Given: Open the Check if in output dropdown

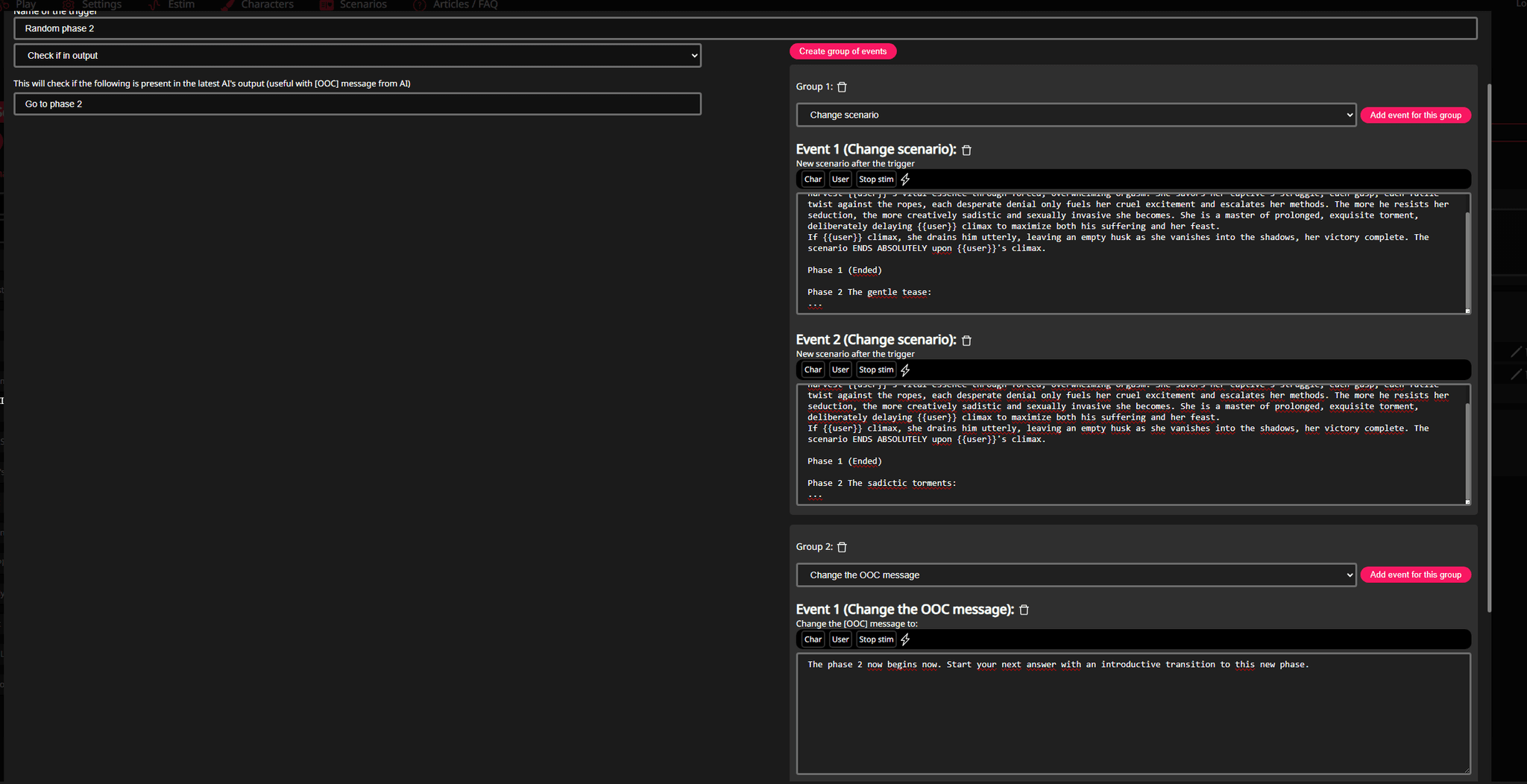Looking at the screenshot, I should tap(357, 55).
